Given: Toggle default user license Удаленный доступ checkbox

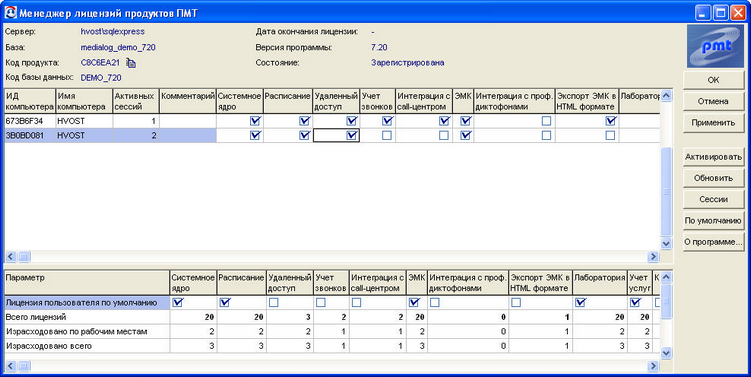Looking at the screenshot, I should tap(273, 302).
